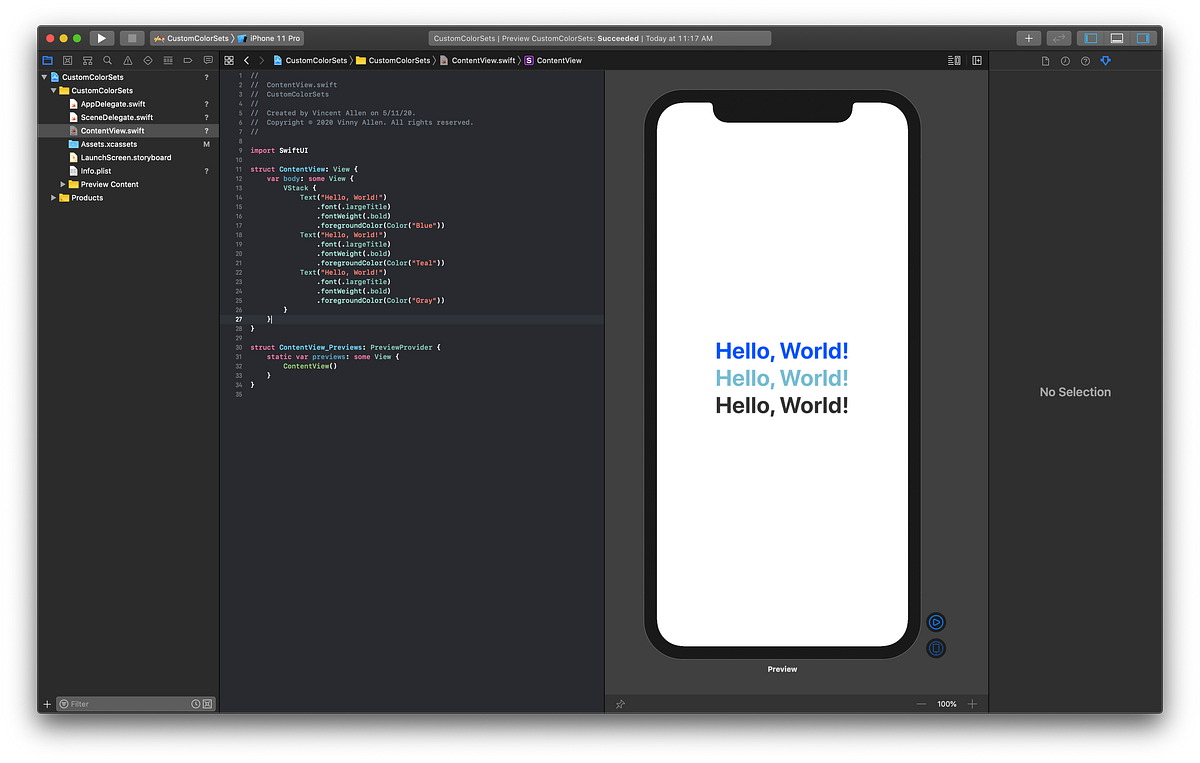Open the Source Control navigator

67,60
